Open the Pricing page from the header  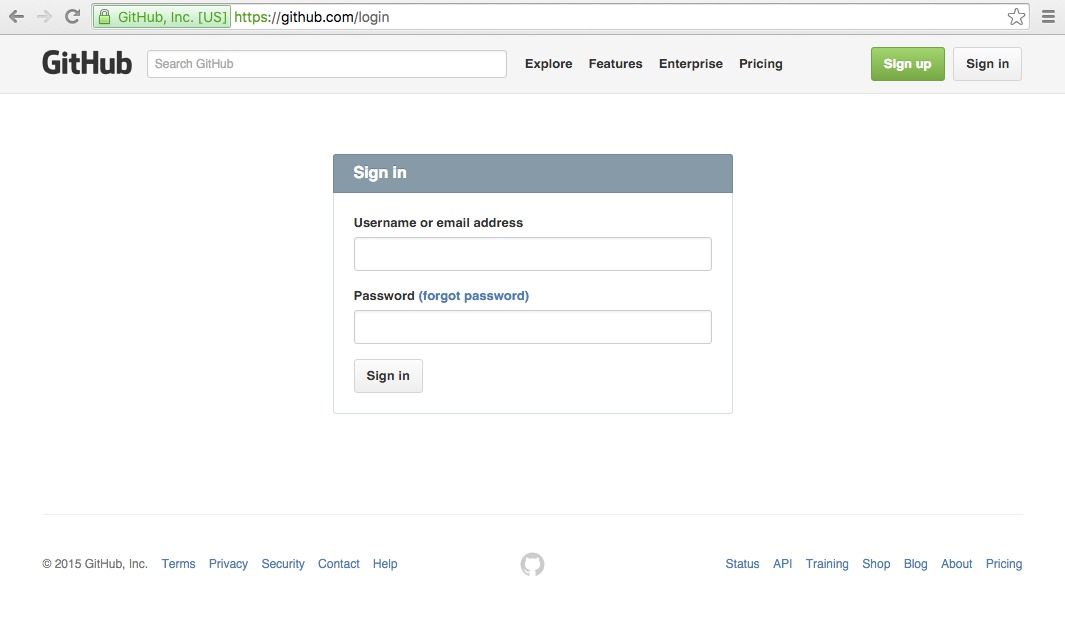click(761, 63)
